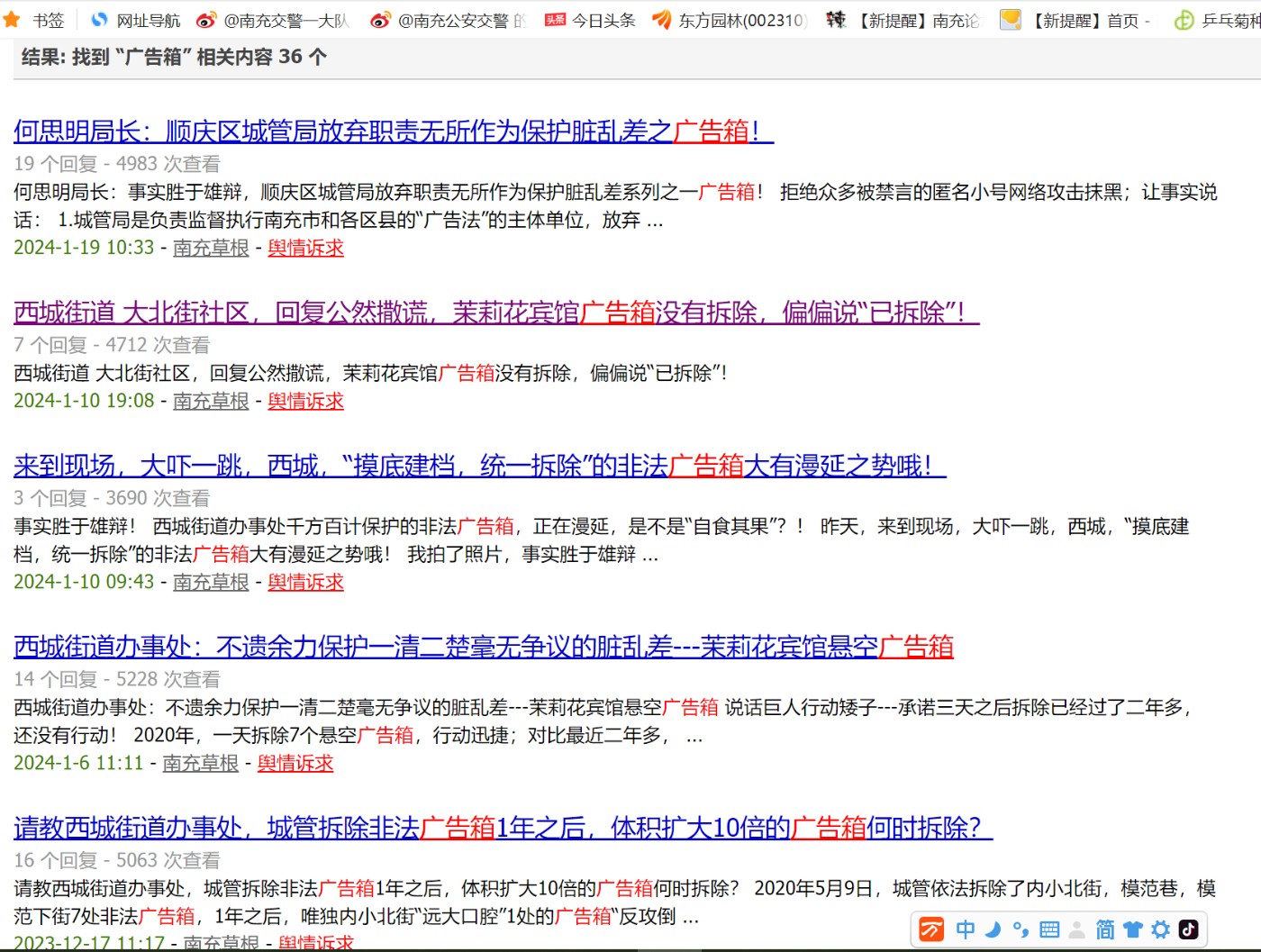Open the IME soft keyboard icon

tap(1049, 929)
